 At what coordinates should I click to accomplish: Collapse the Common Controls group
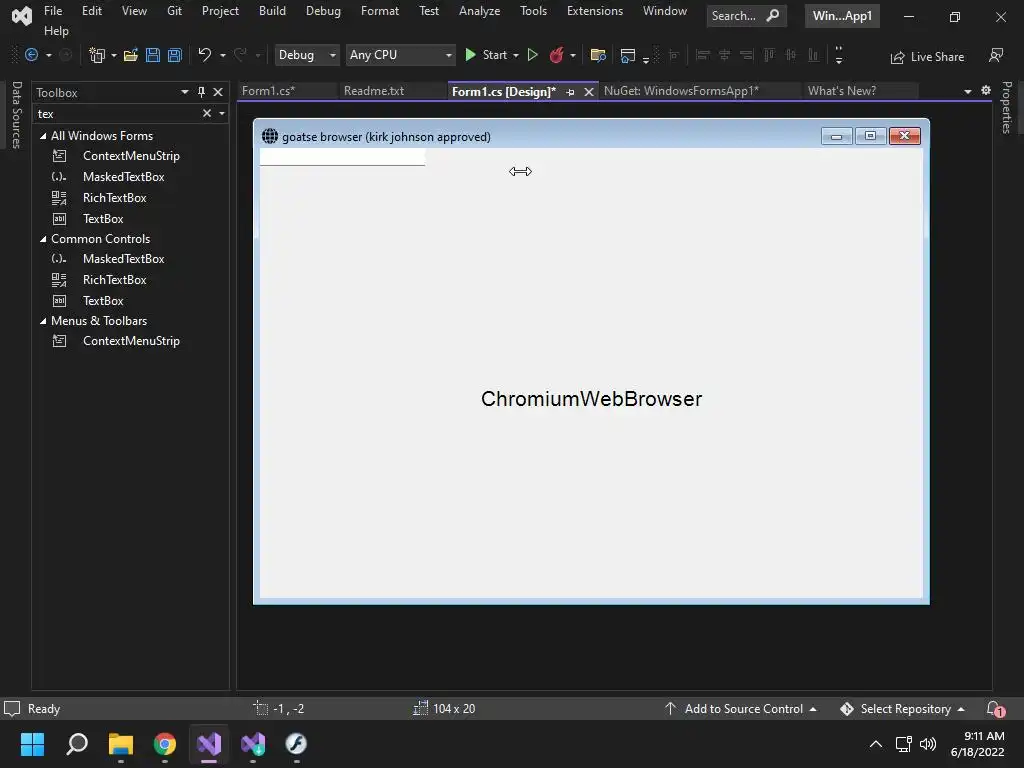pos(43,239)
